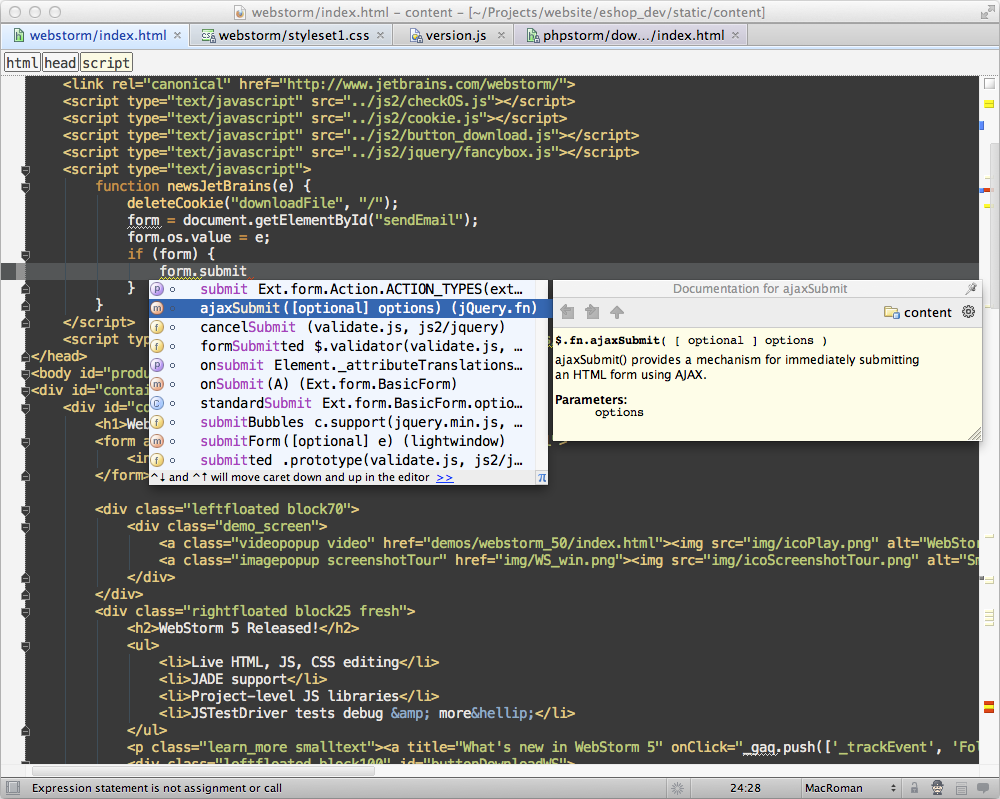Click the editor horizontal scrollbar
The width and height of the screenshot is (1000, 799).
click(204, 771)
